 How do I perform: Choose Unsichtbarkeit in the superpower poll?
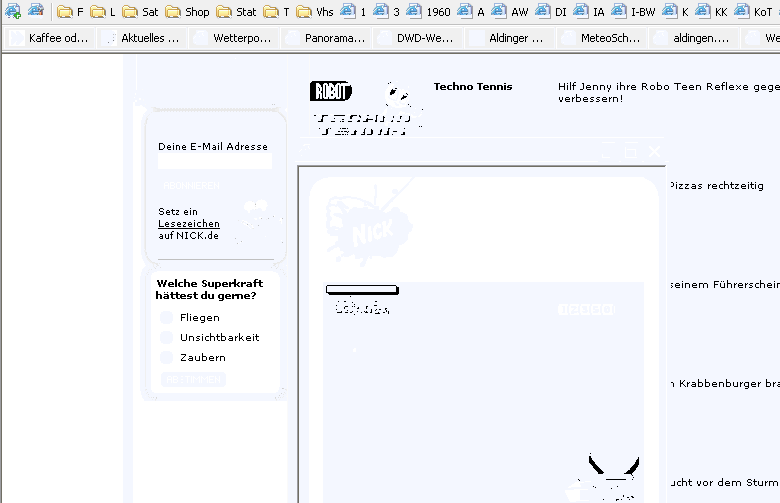click(x=167, y=337)
